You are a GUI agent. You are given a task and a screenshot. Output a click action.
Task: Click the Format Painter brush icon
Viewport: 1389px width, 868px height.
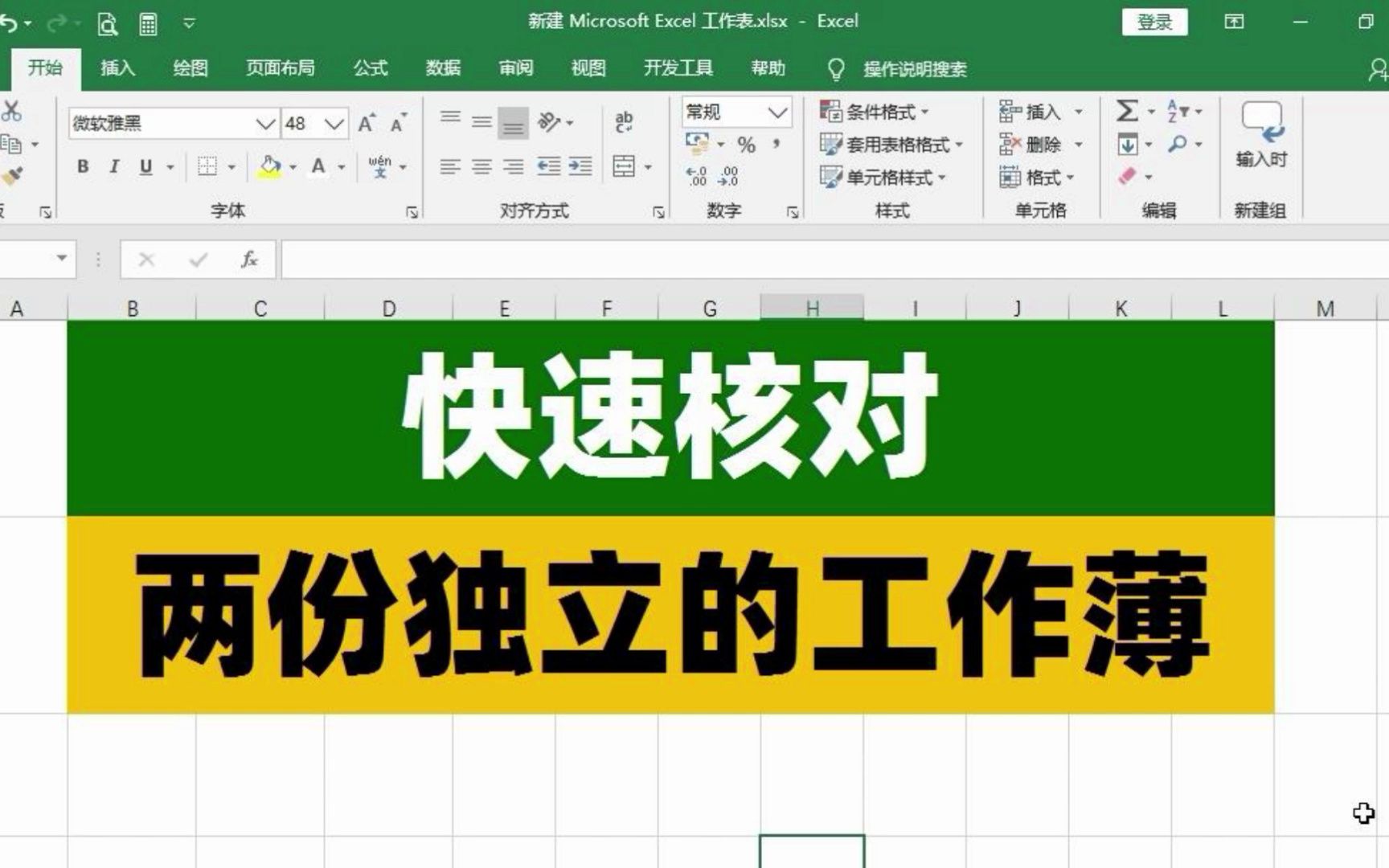(11, 175)
